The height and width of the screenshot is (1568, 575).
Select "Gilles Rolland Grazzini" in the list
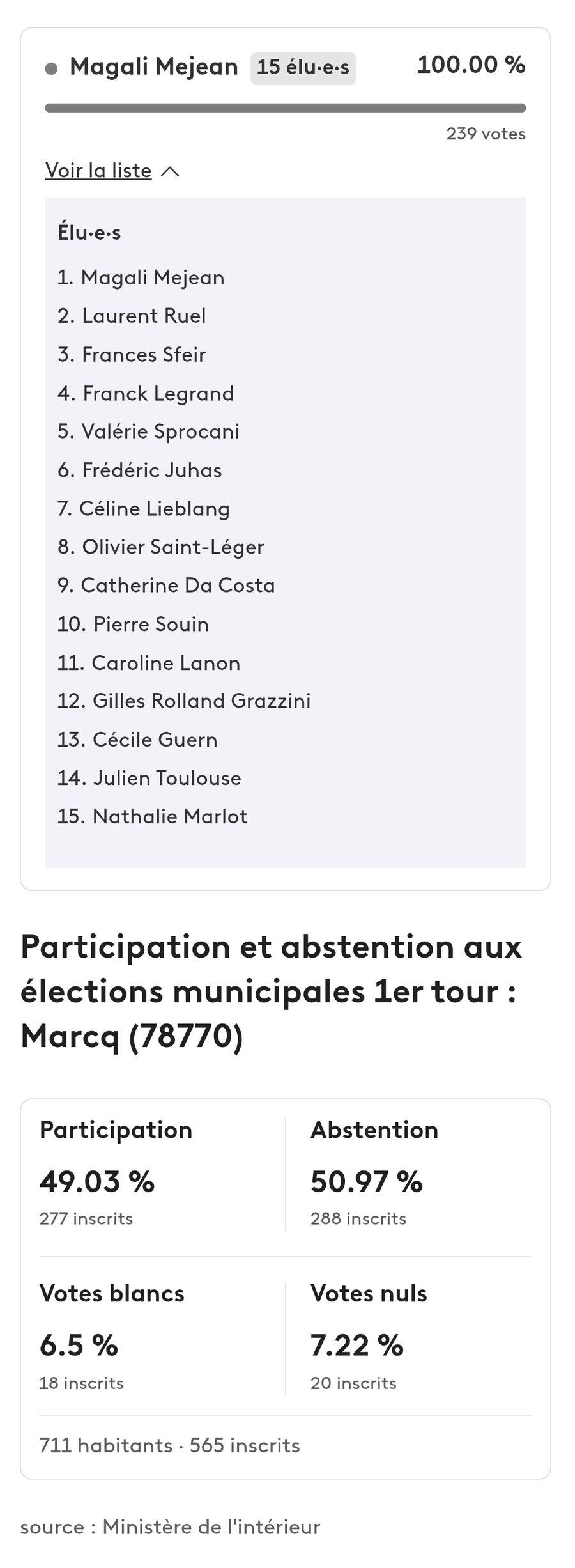pos(201,701)
